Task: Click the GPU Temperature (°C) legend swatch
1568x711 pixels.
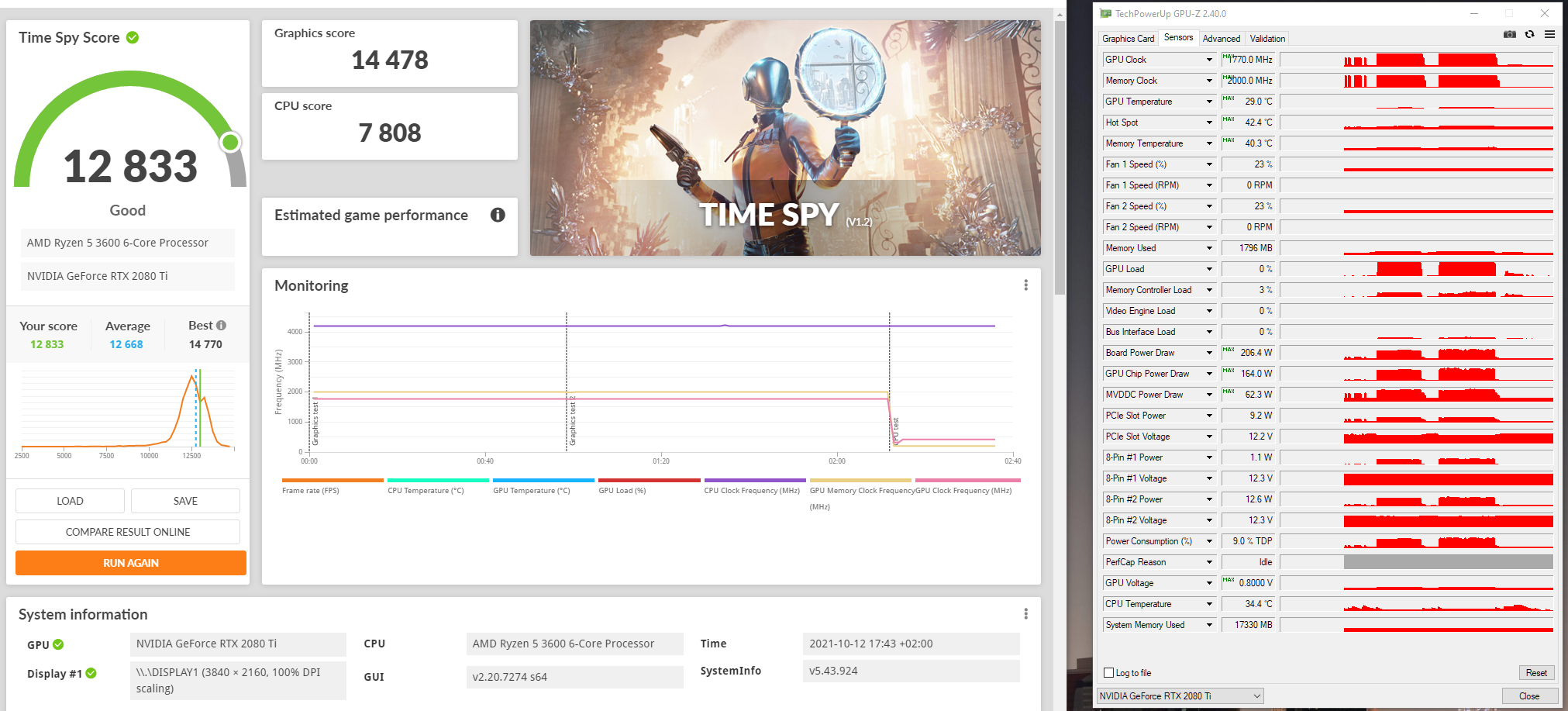Action: (x=543, y=480)
